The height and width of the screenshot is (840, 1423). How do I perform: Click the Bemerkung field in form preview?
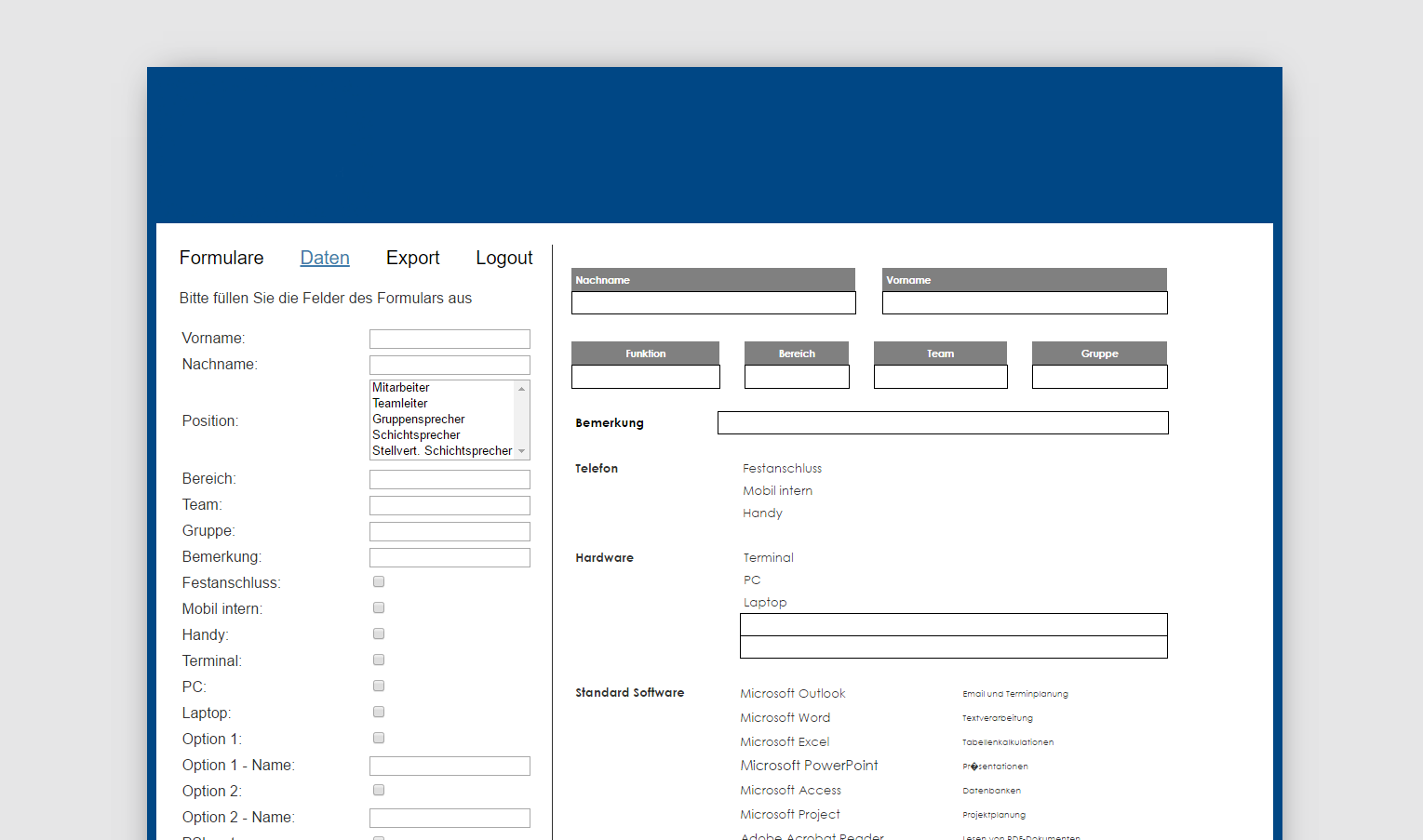pos(943,423)
